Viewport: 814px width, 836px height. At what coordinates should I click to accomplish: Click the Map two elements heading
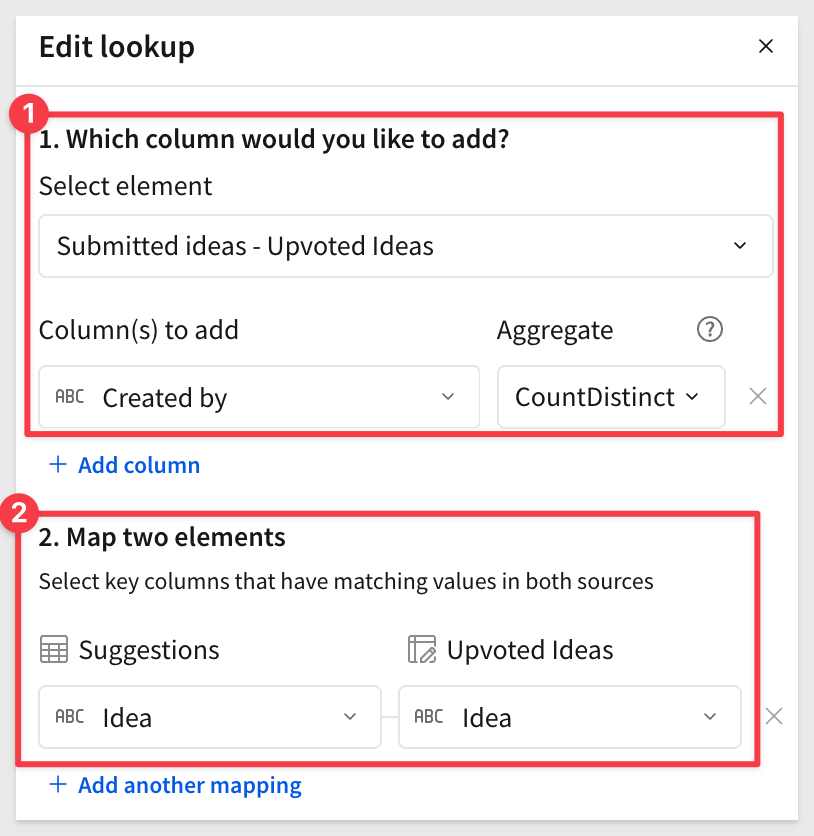click(x=162, y=537)
